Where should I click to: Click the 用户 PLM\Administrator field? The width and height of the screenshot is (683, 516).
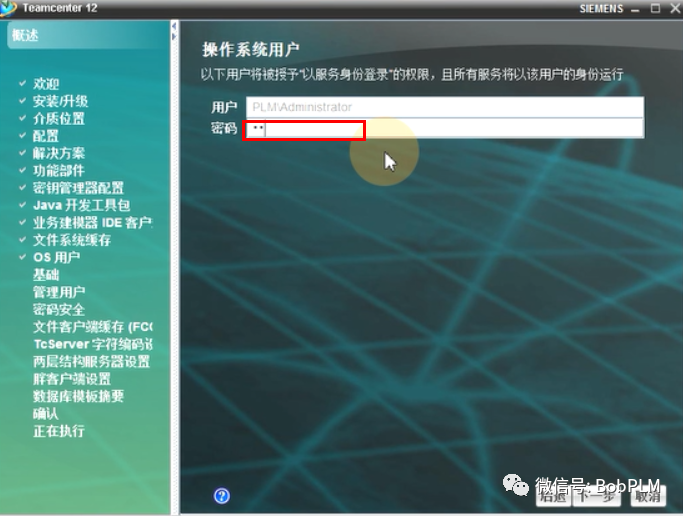(445, 107)
